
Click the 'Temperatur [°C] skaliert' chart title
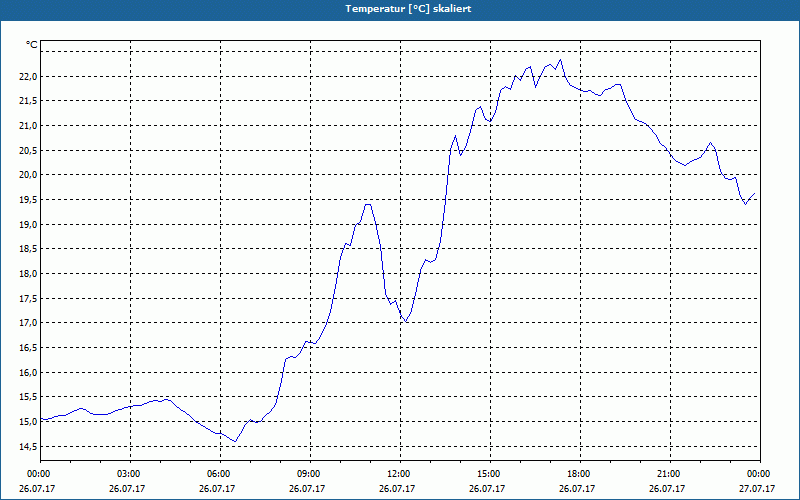click(408, 9)
